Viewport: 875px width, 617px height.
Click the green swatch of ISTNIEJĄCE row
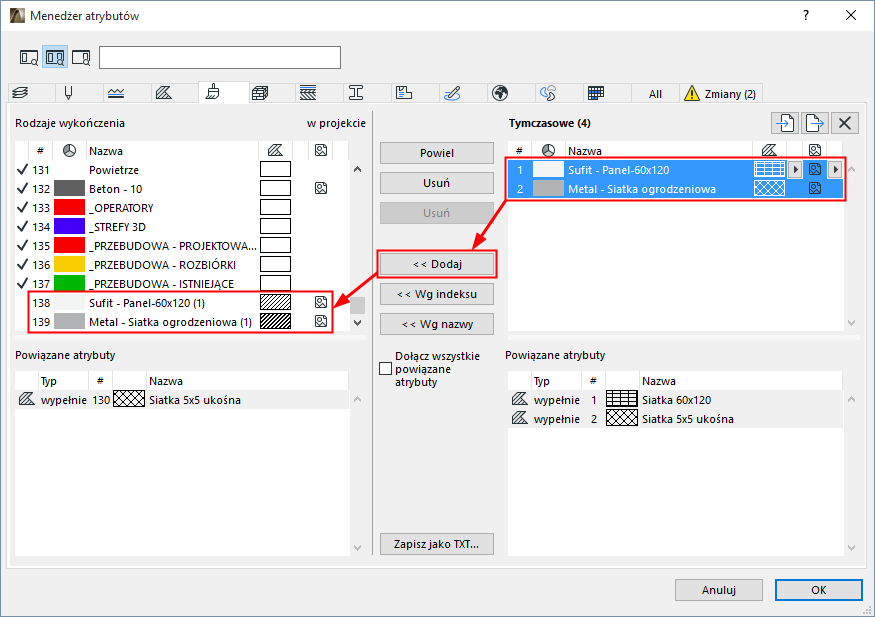tap(69, 283)
